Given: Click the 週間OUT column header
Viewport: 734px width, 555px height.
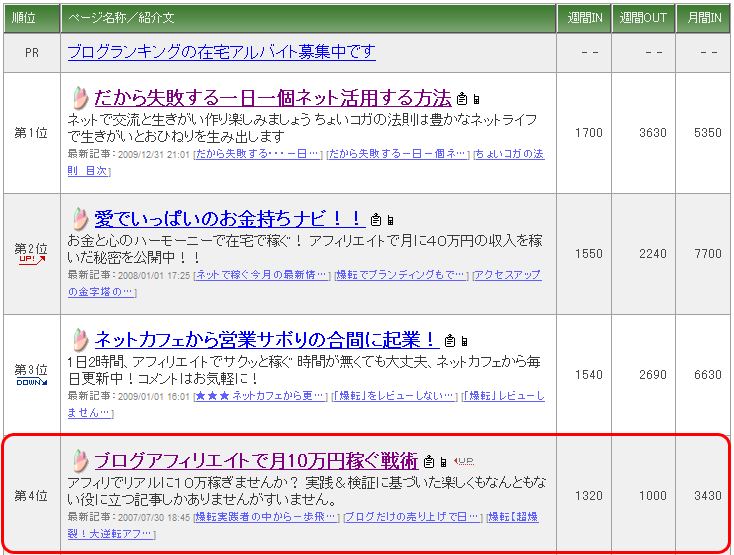Looking at the screenshot, I should click(x=643, y=18).
